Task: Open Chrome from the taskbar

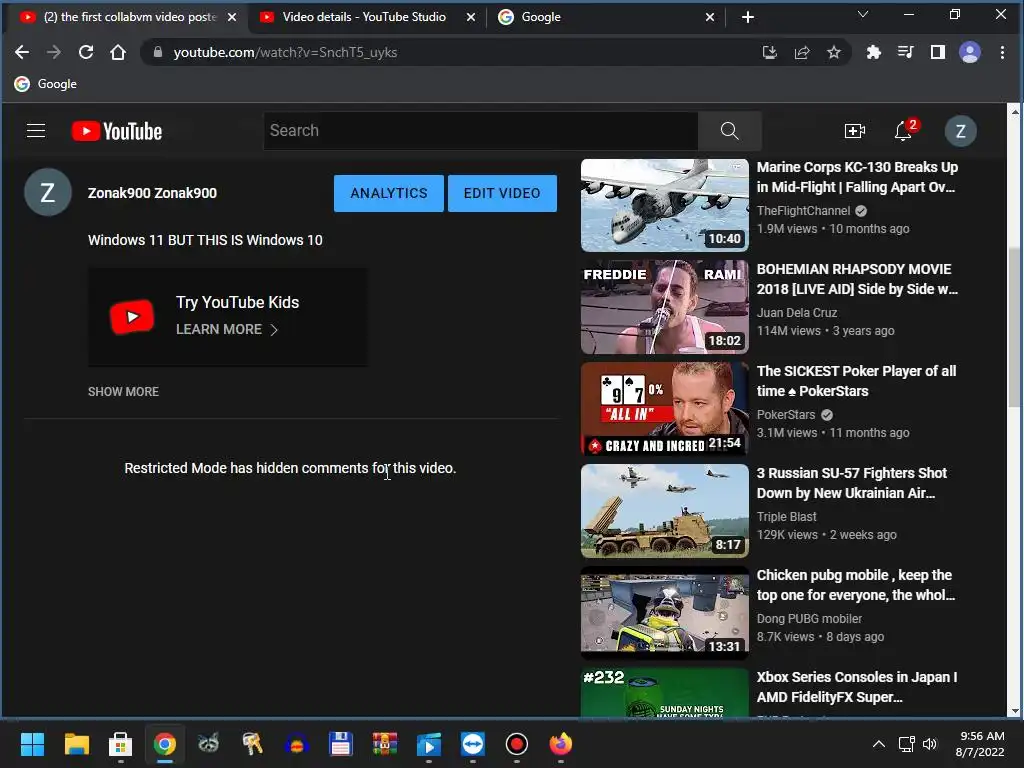Action: [165, 744]
